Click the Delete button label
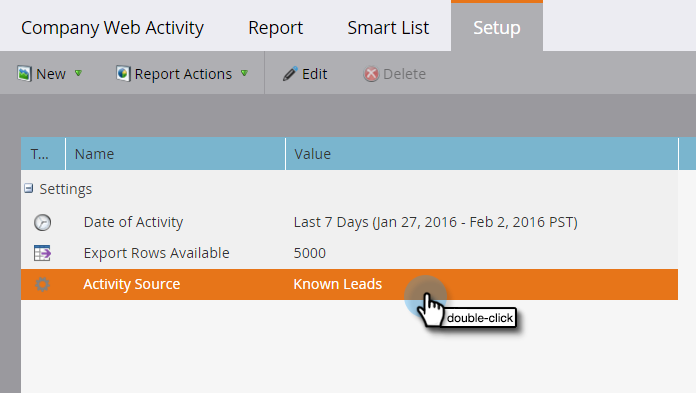Screen dimensions: 696x393 [404, 74]
